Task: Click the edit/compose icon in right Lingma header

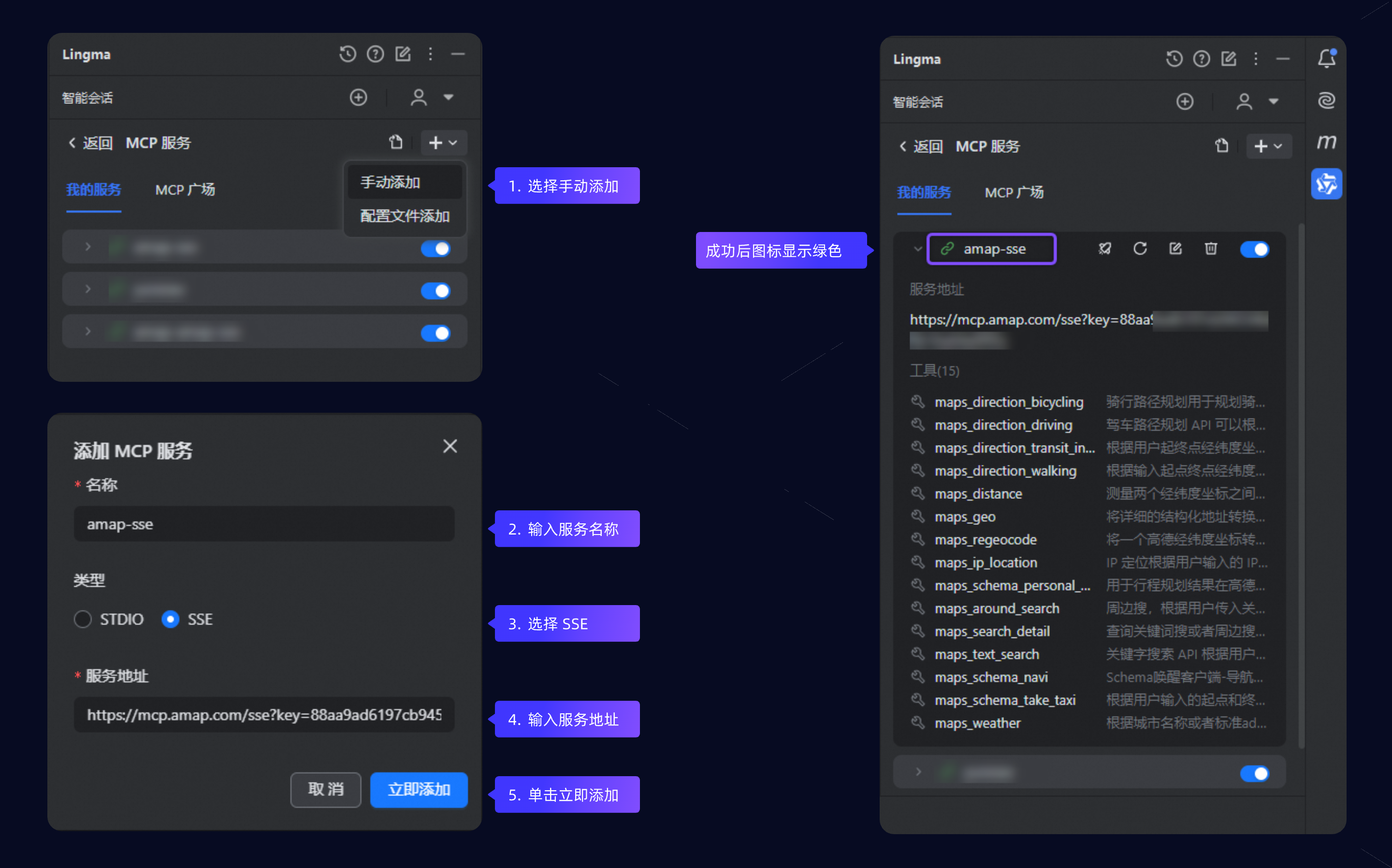Action: tap(1229, 58)
